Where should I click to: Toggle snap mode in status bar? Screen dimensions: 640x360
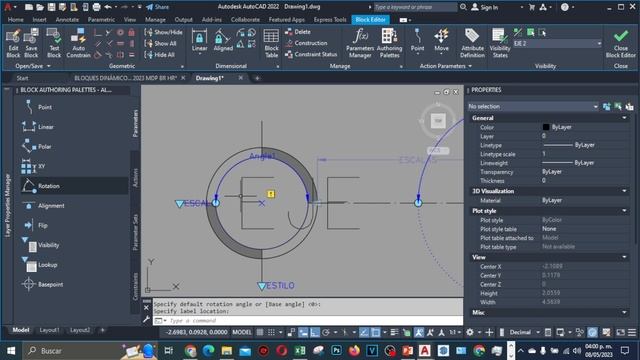271,332
